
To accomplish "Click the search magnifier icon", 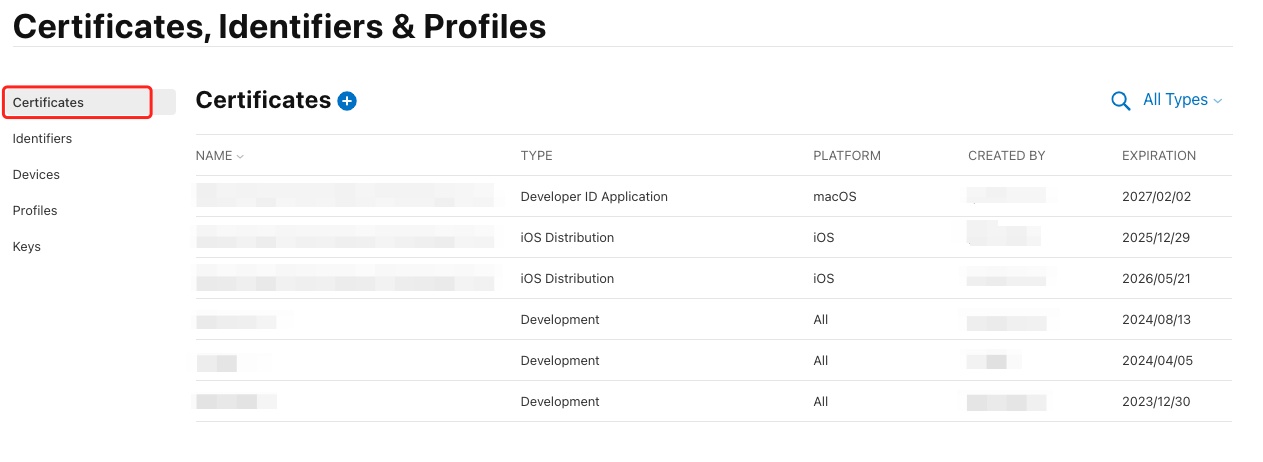I will [x=1121, y=100].
